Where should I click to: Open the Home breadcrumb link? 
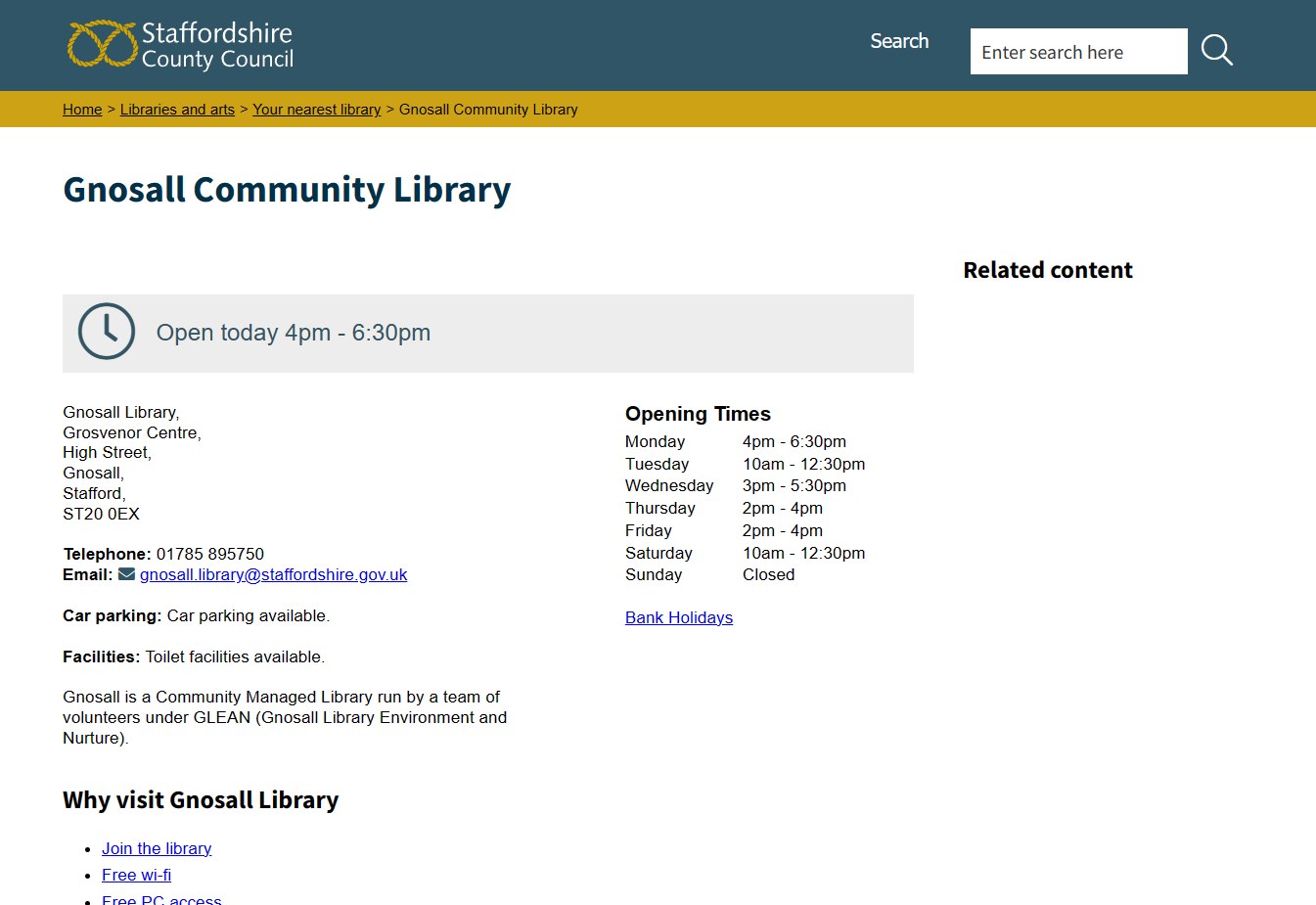(82, 109)
